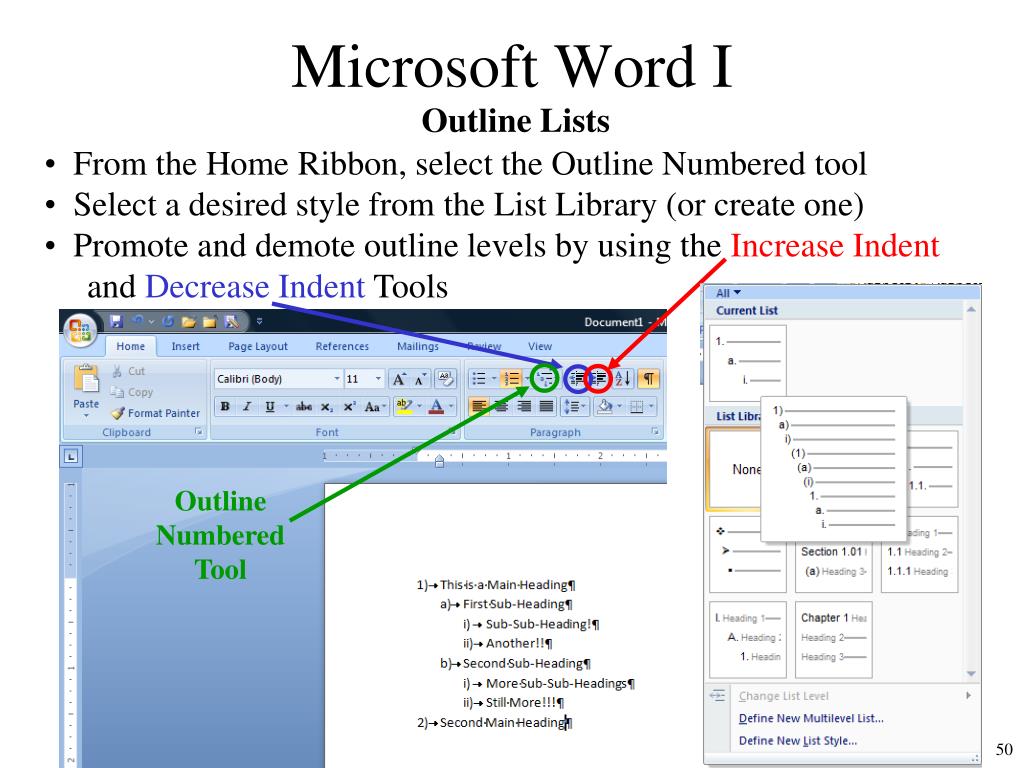The height and width of the screenshot is (768, 1024).
Task: Align text right
Action: 524,407
